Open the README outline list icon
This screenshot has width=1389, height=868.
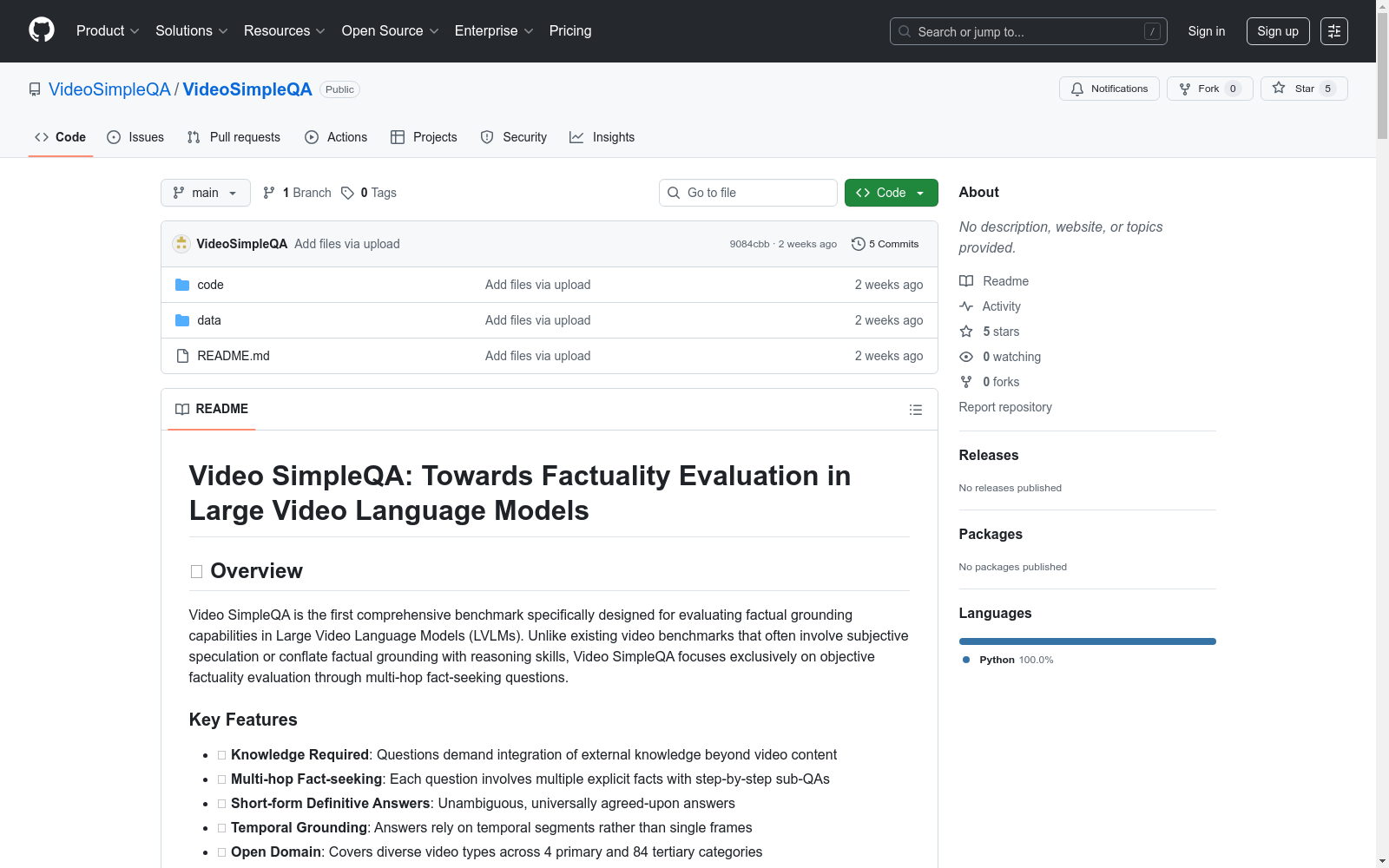(x=915, y=410)
